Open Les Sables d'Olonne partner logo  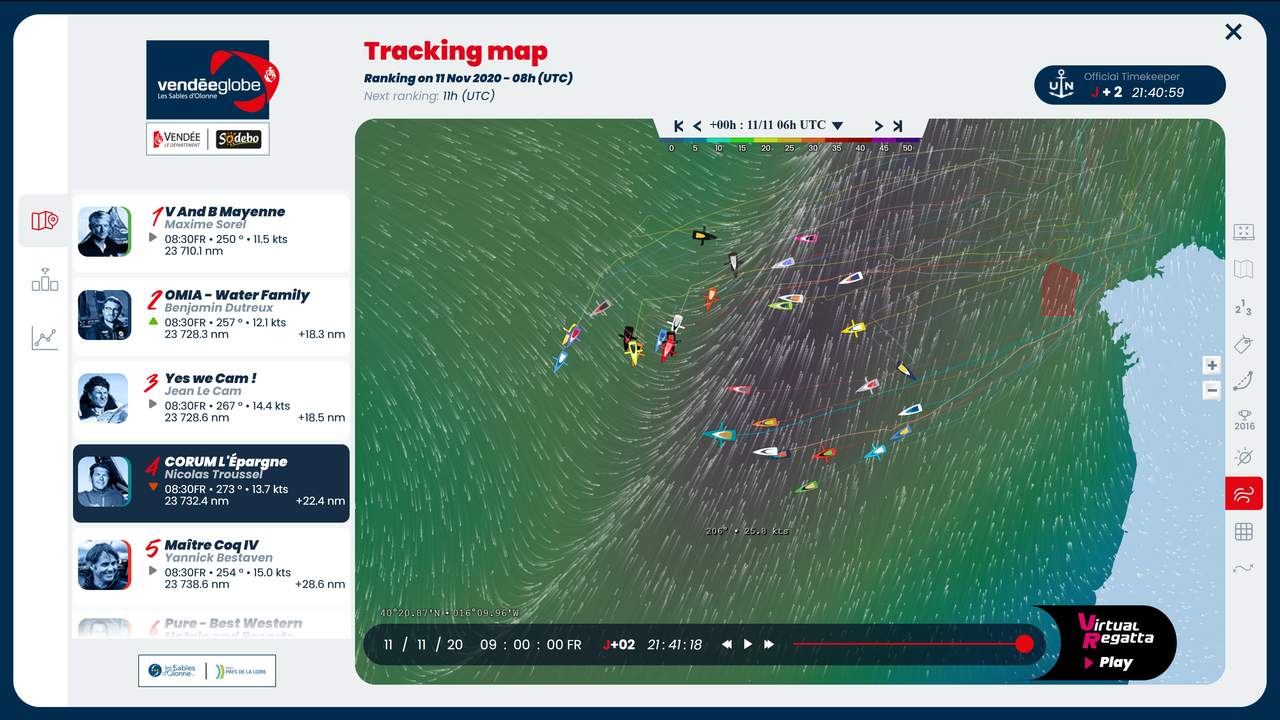coord(171,671)
